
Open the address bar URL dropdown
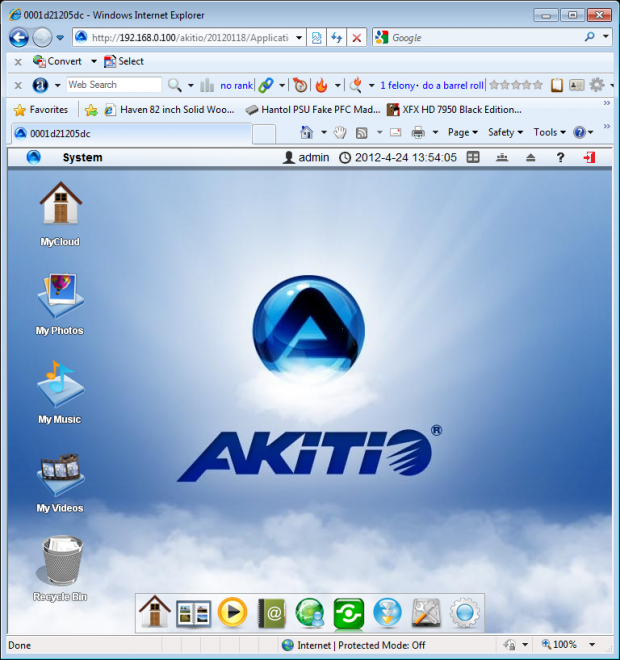click(299, 38)
